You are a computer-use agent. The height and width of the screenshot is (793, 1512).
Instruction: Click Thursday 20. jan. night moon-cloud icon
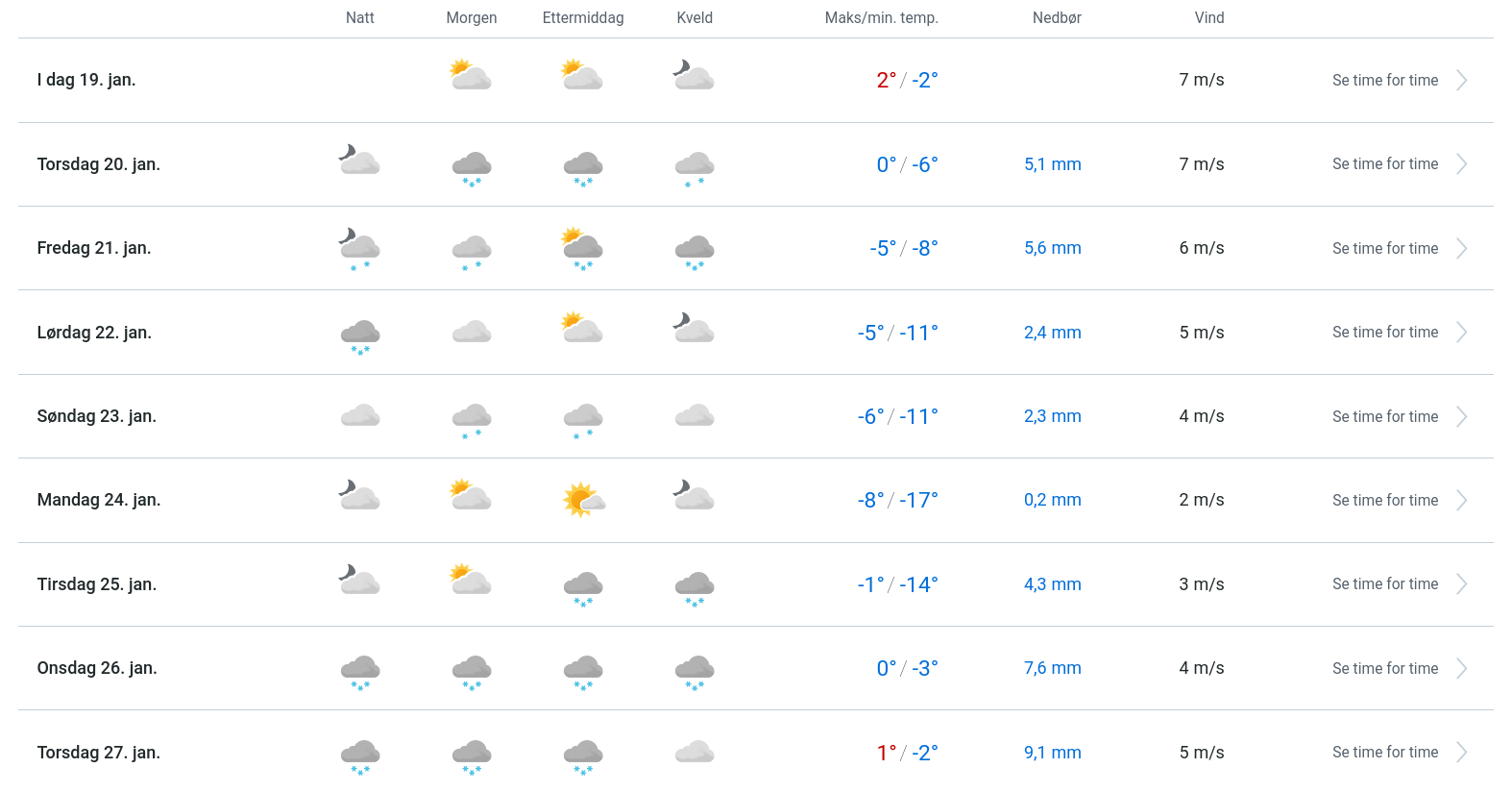pos(359,160)
